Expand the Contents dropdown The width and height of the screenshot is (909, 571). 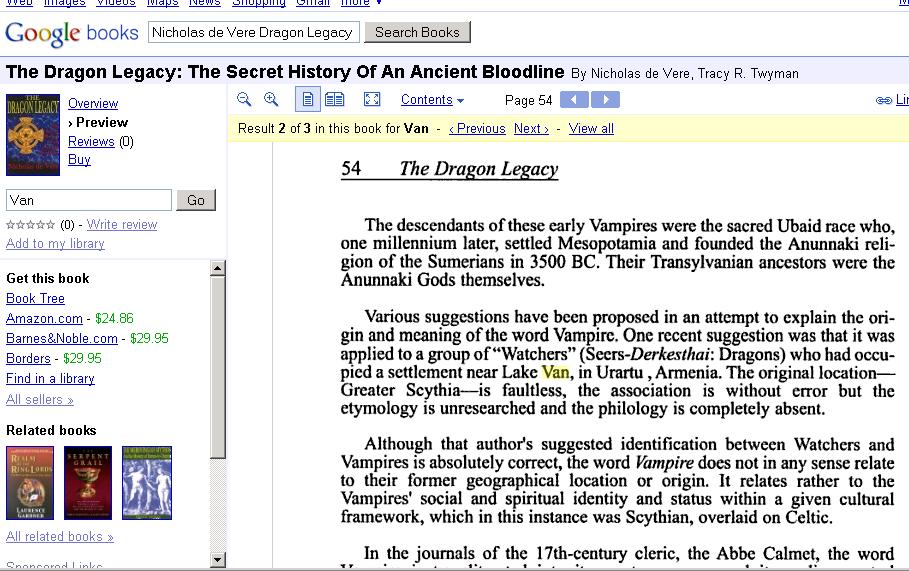(432, 100)
